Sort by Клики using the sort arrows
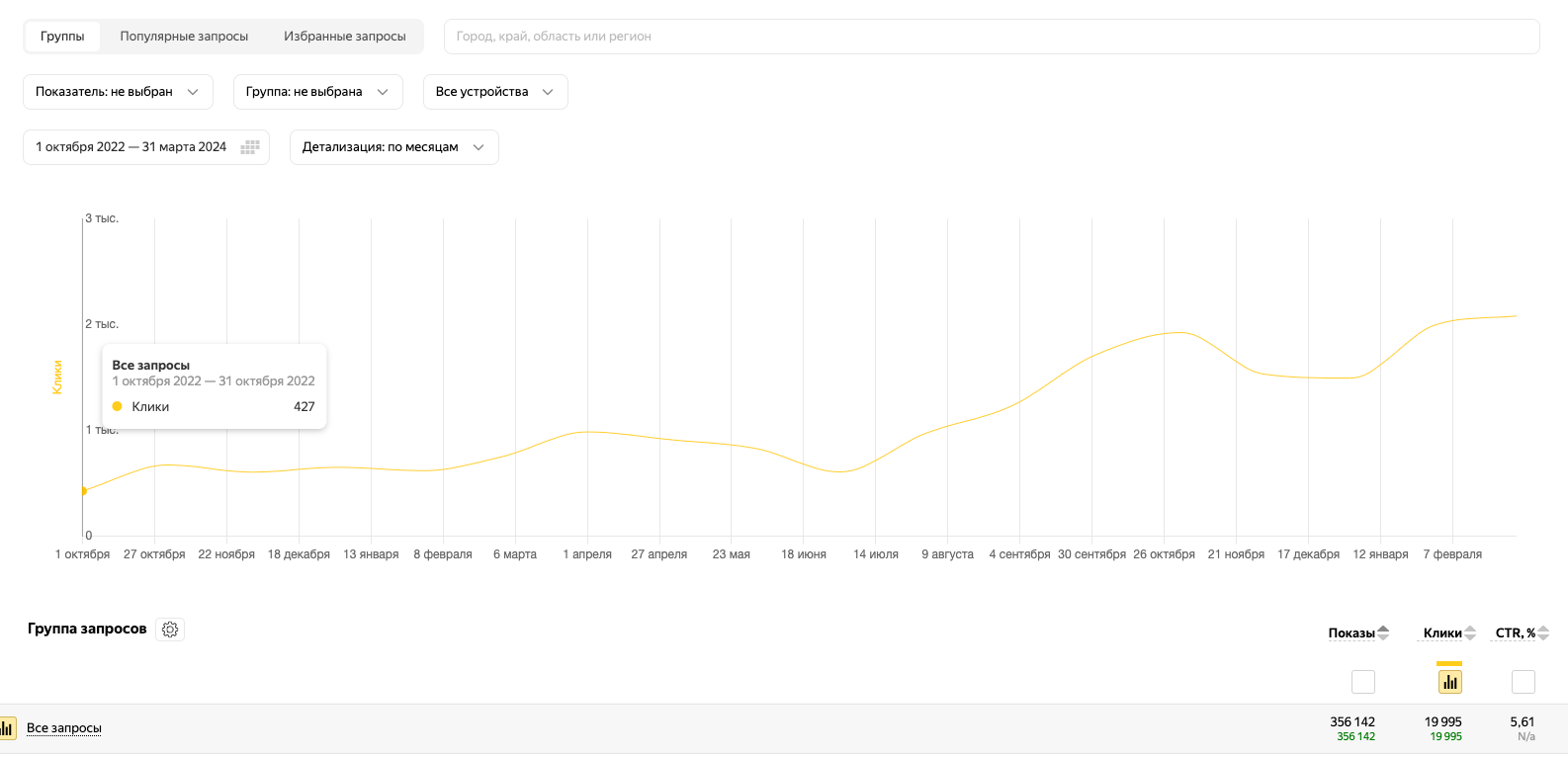1568x757 pixels. (x=1470, y=632)
